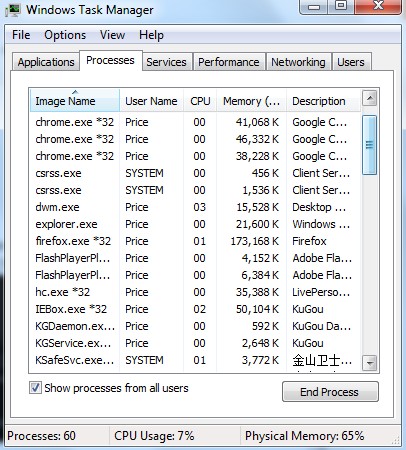406x450 pixels.
Task: Click the Task Manager title bar icon
Action: point(13,10)
